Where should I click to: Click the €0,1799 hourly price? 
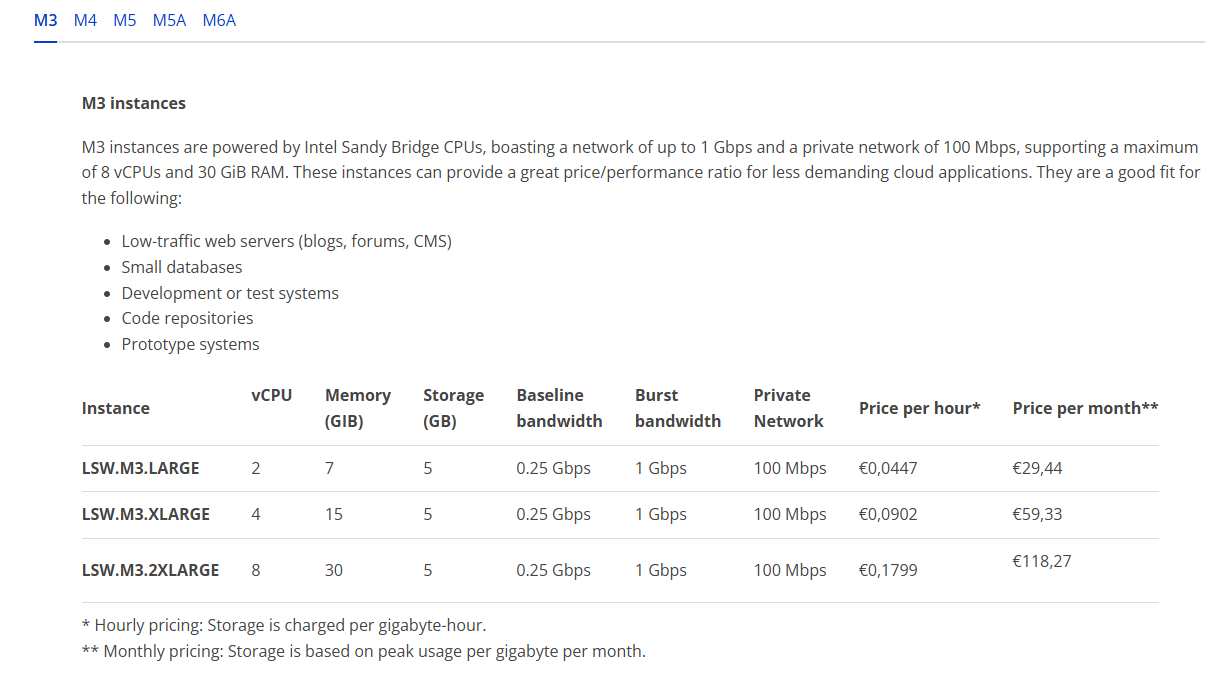888,570
